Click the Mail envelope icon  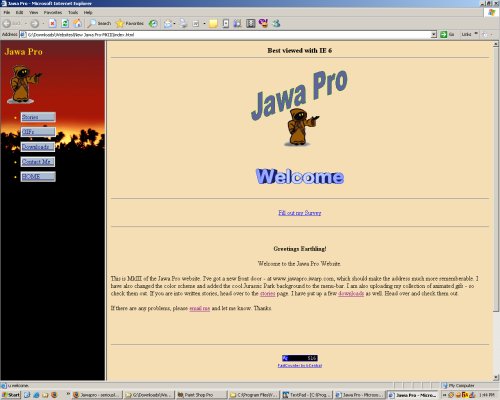click(x=168, y=24)
